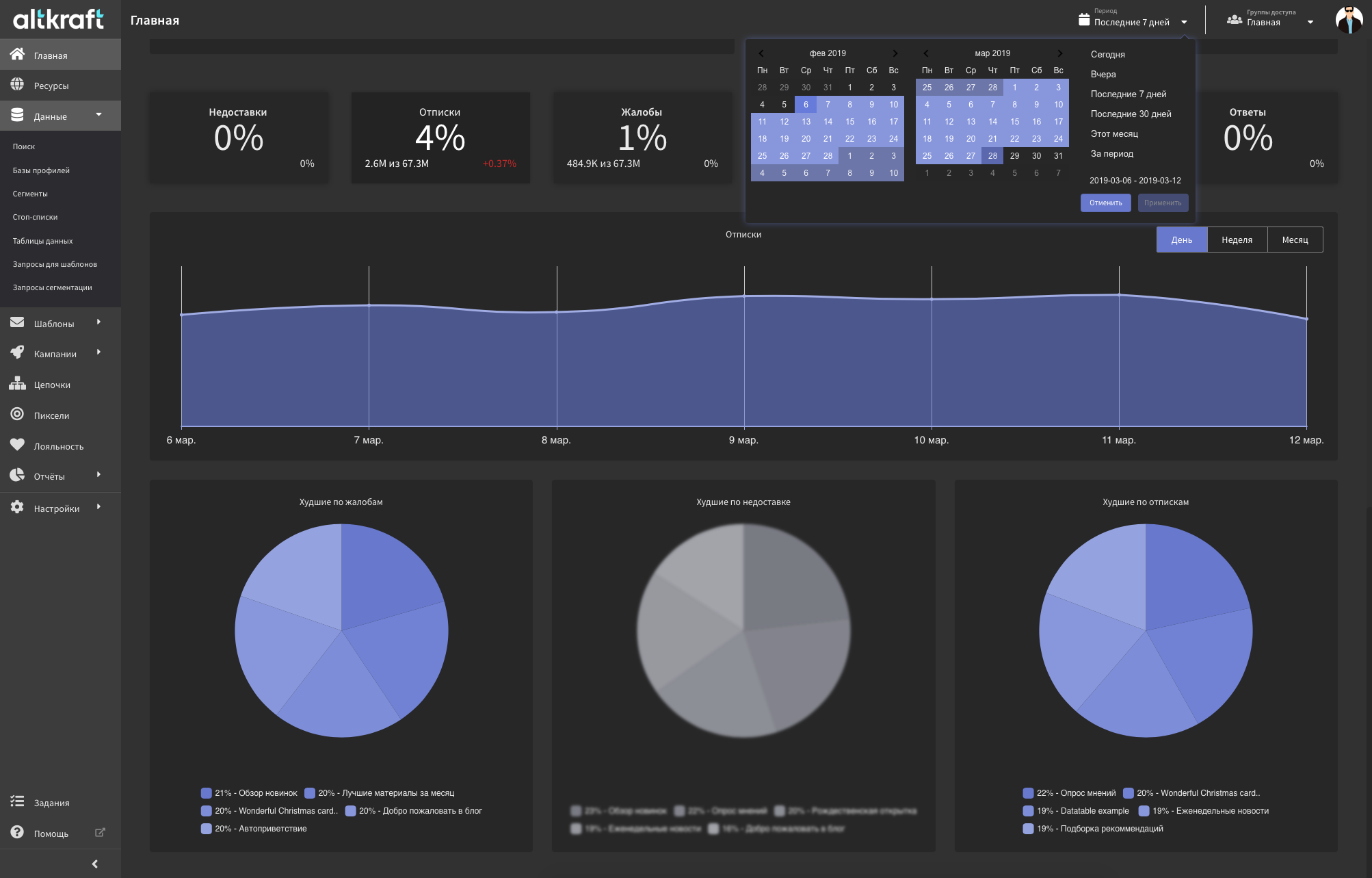Open the Лояльность heart icon
This screenshot has height=878, width=1372.
click(x=17, y=445)
